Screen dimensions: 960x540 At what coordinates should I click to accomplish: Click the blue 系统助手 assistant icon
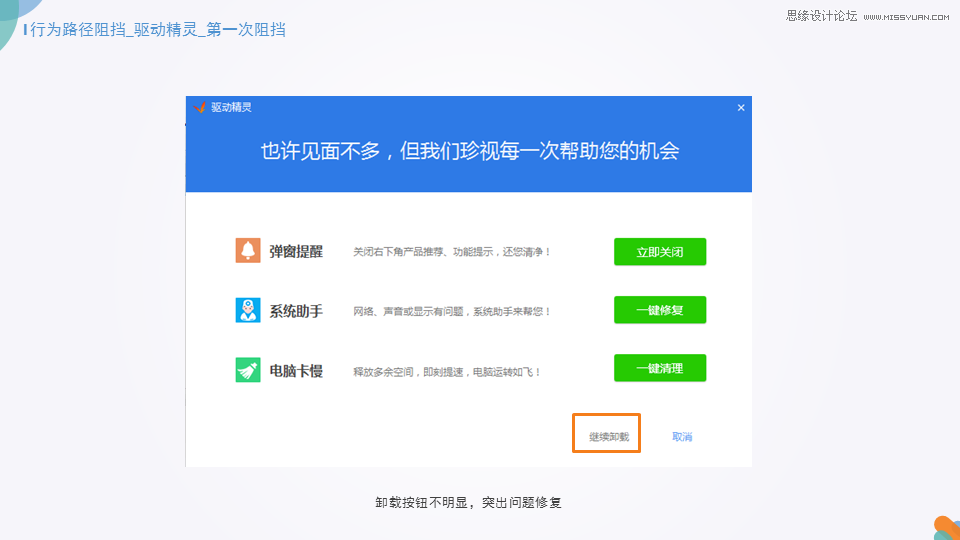pos(248,310)
